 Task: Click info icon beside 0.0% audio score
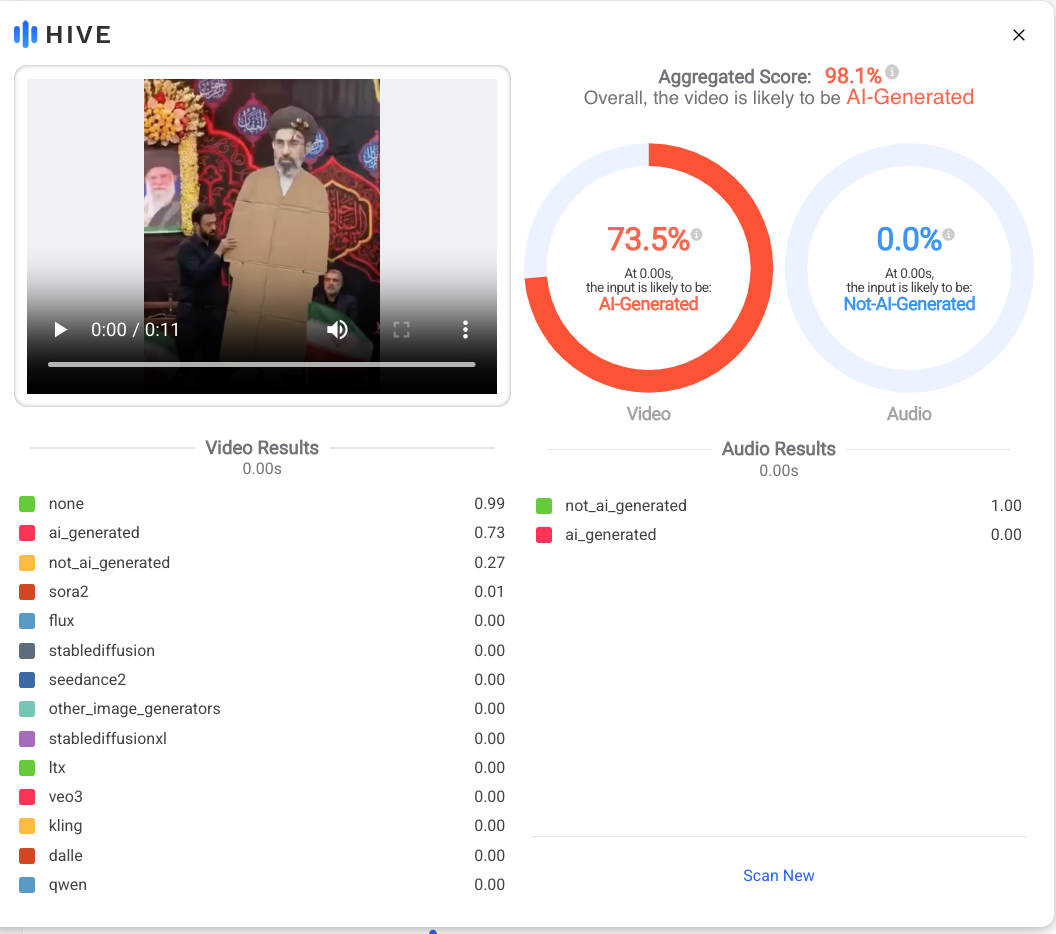948,234
